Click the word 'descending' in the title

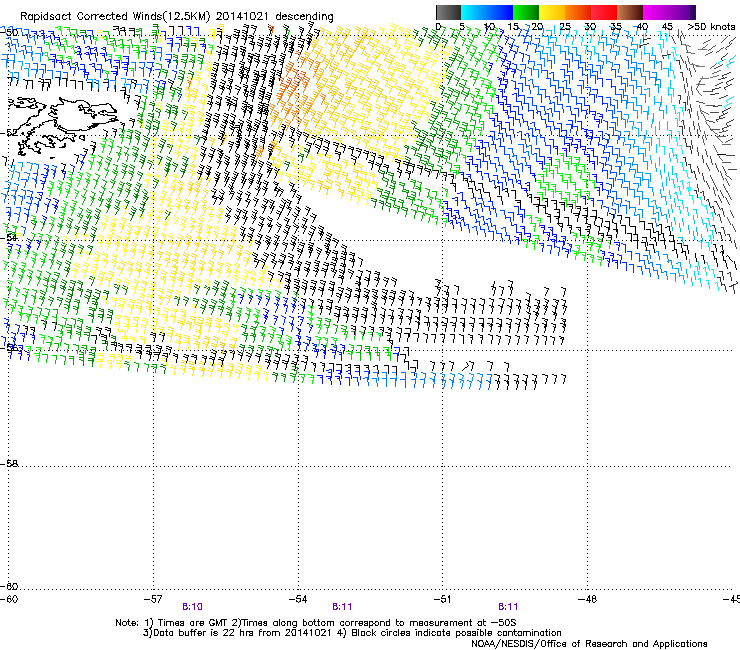pos(304,17)
